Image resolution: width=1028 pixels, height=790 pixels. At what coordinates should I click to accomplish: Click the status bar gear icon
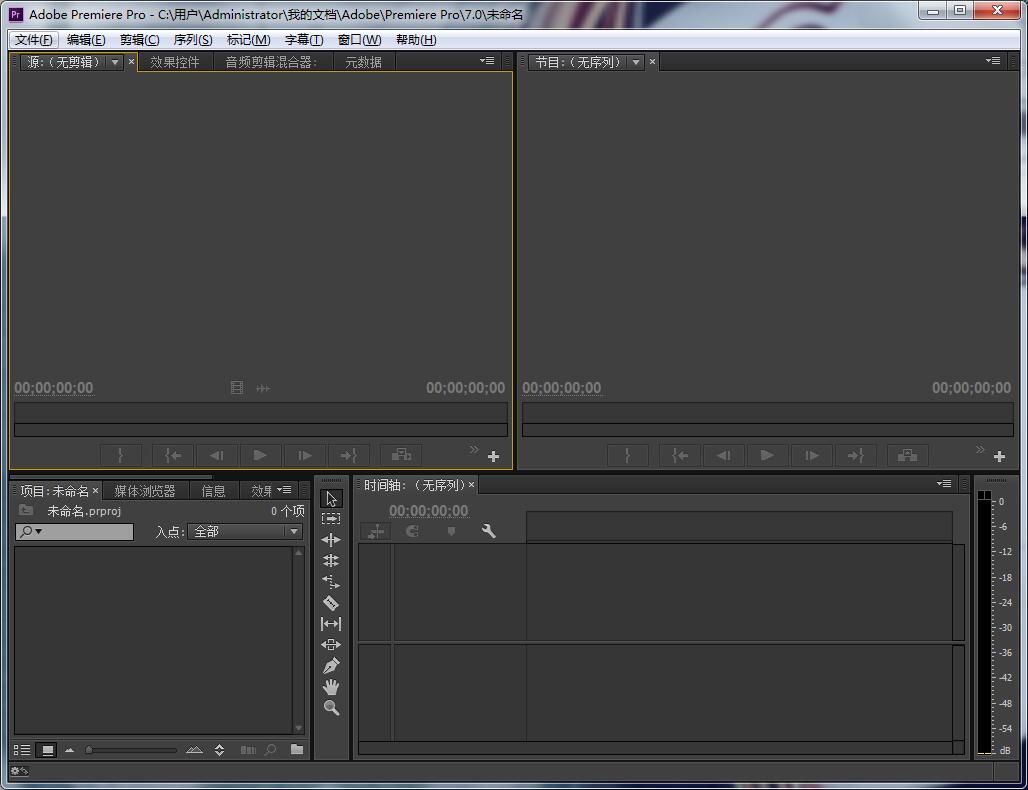click(x=19, y=771)
